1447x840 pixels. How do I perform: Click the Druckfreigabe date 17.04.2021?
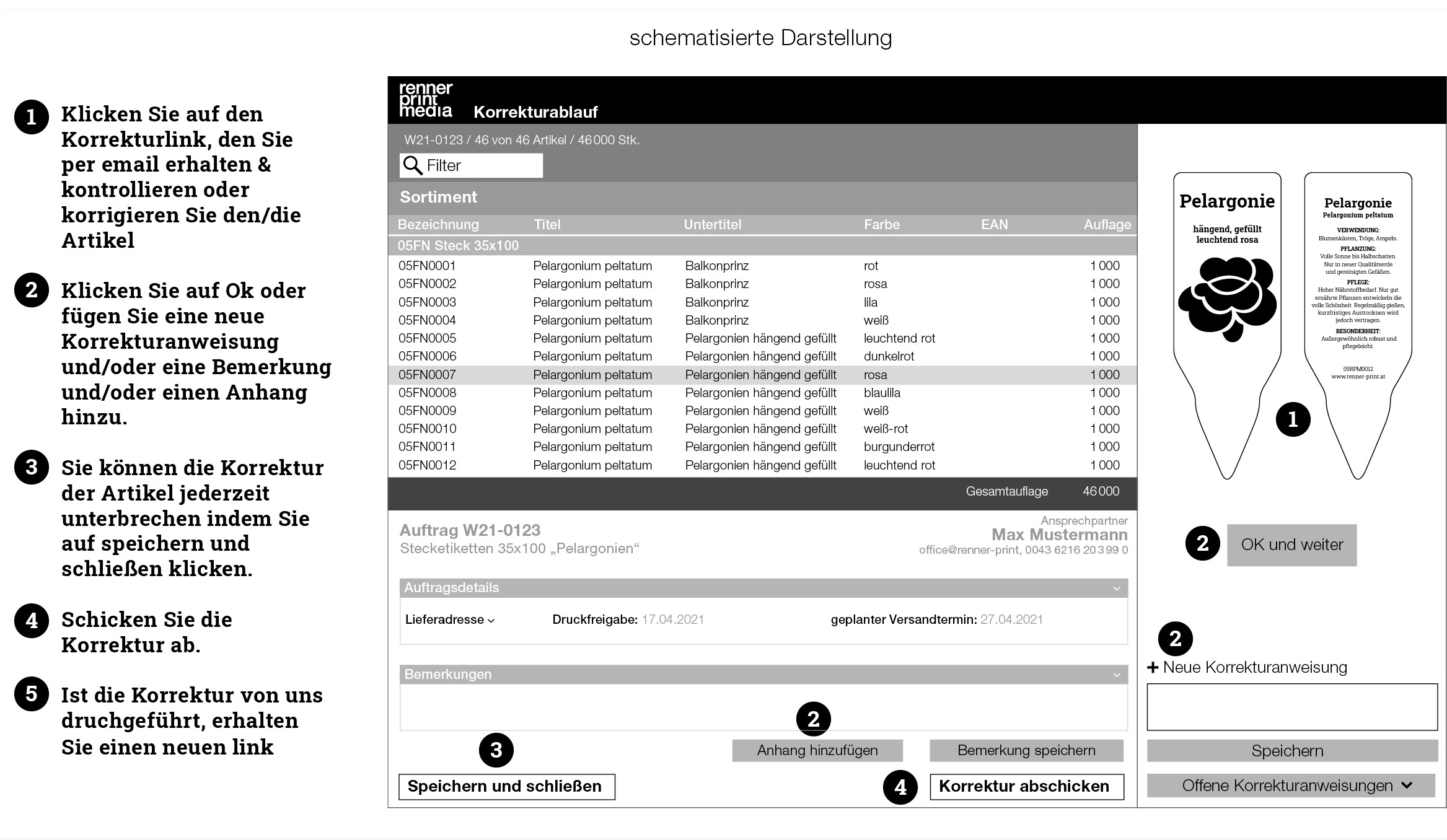click(672, 619)
